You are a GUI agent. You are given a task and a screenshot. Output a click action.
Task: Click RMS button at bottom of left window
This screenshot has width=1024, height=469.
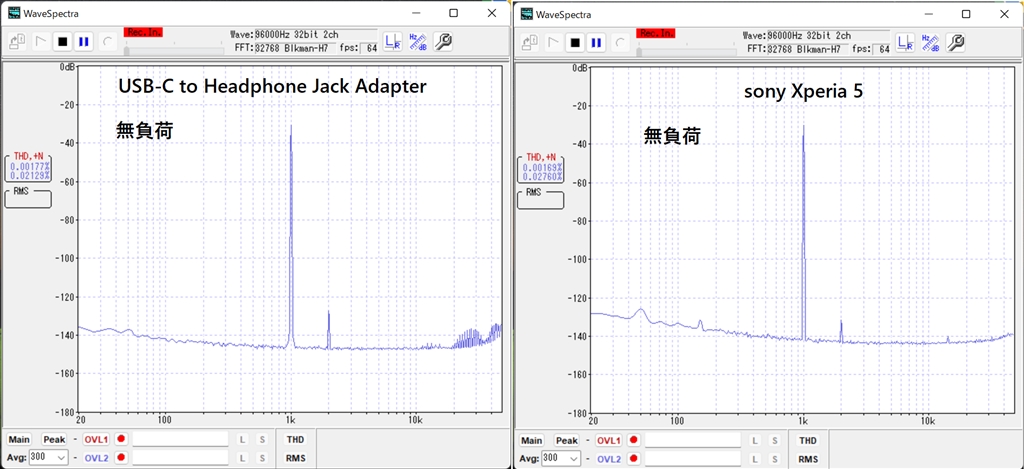295,459
